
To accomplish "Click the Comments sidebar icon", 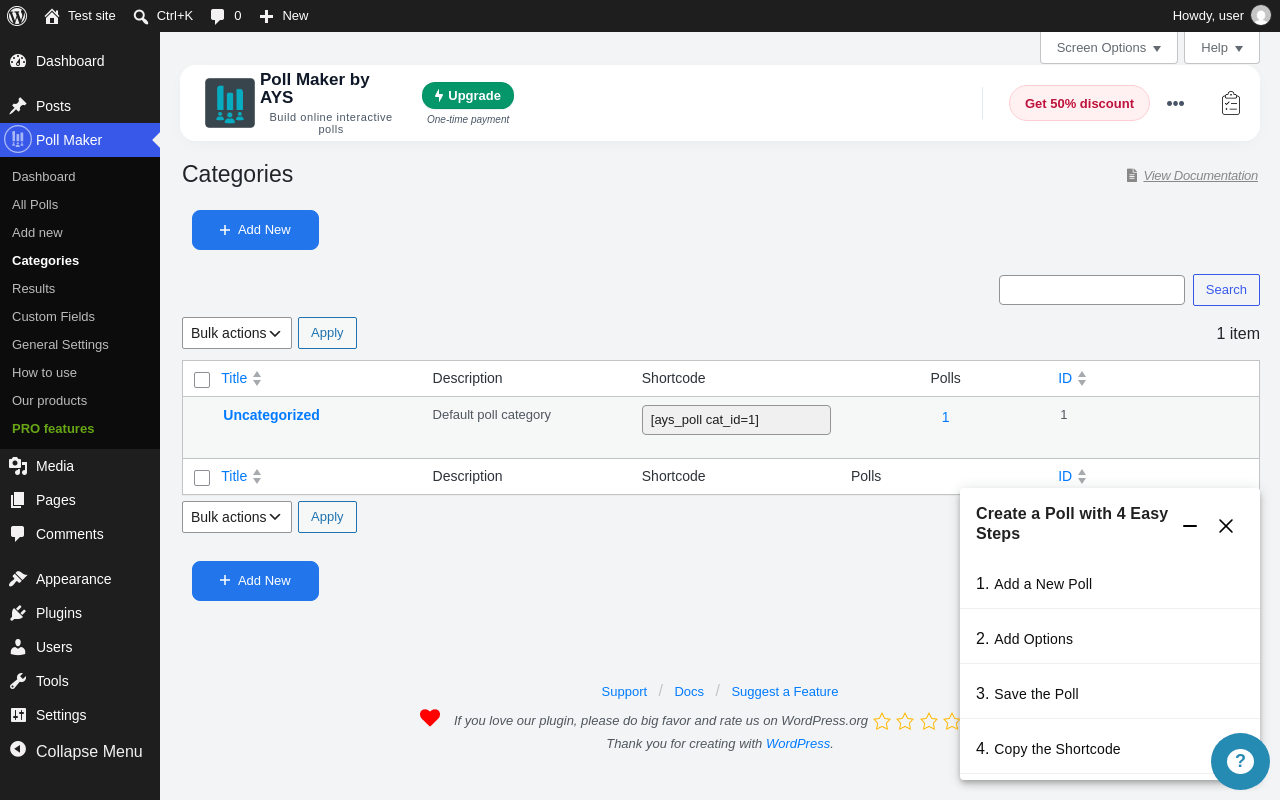I will click(x=18, y=534).
